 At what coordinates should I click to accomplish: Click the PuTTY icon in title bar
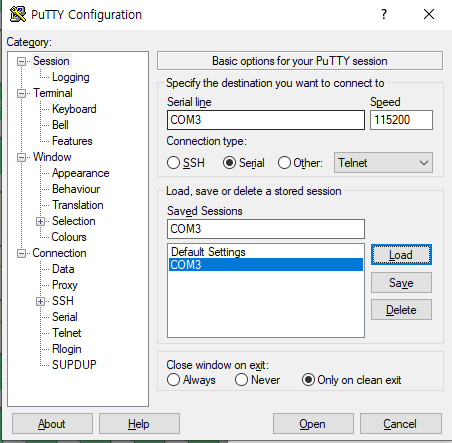click(x=18, y=14)
